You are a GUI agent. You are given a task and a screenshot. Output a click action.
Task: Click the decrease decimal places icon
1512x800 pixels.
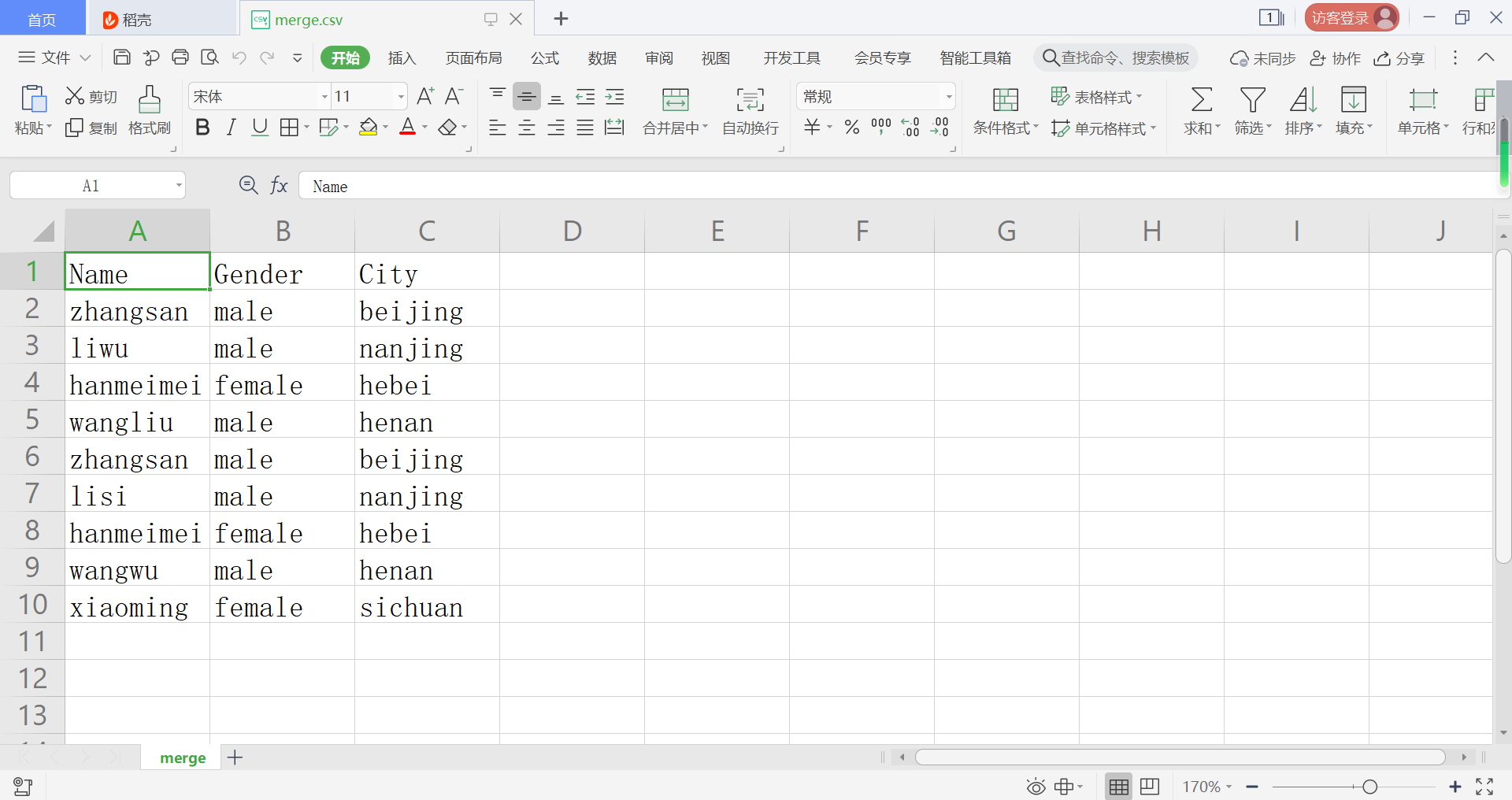pos(940,127)
